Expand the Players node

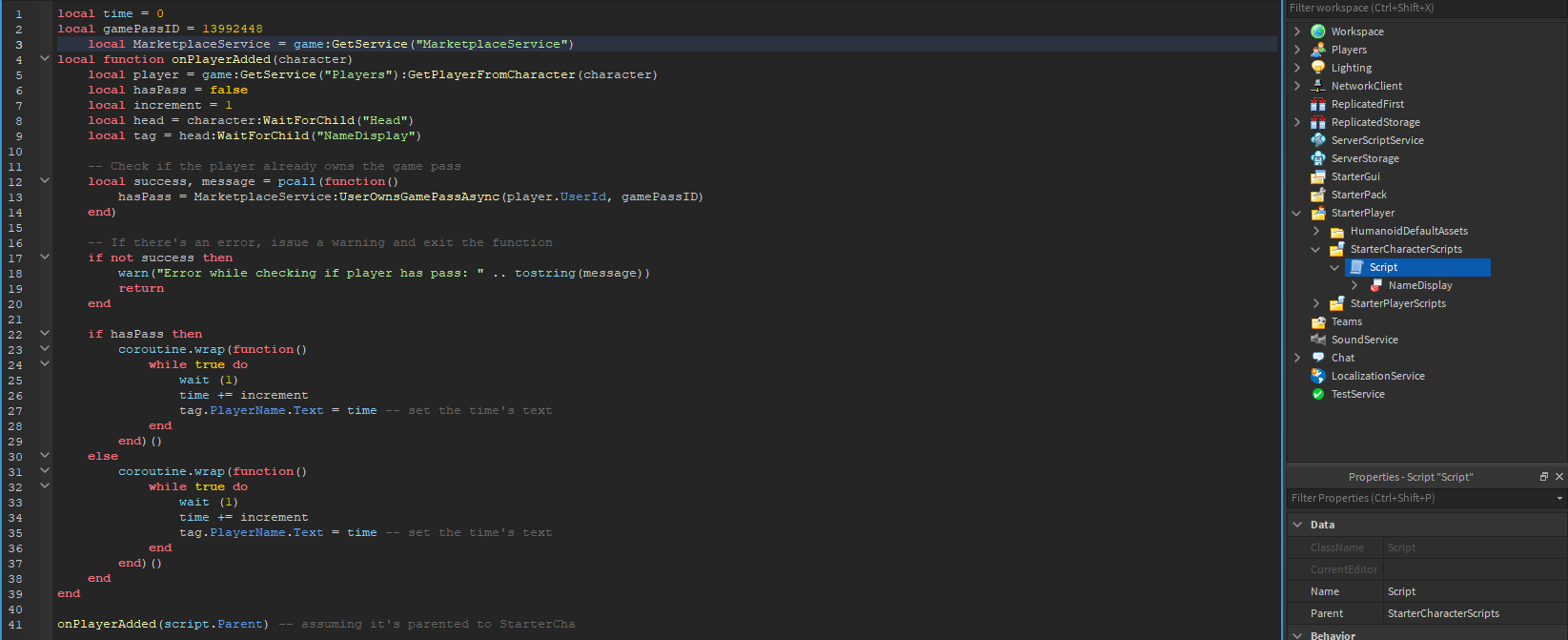(x=1297, y=50)
